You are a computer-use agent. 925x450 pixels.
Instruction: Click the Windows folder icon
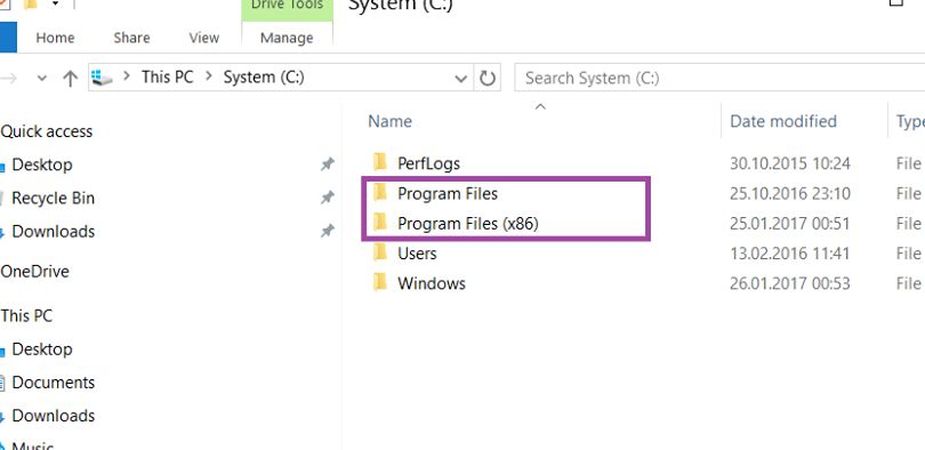click(379, 283)
